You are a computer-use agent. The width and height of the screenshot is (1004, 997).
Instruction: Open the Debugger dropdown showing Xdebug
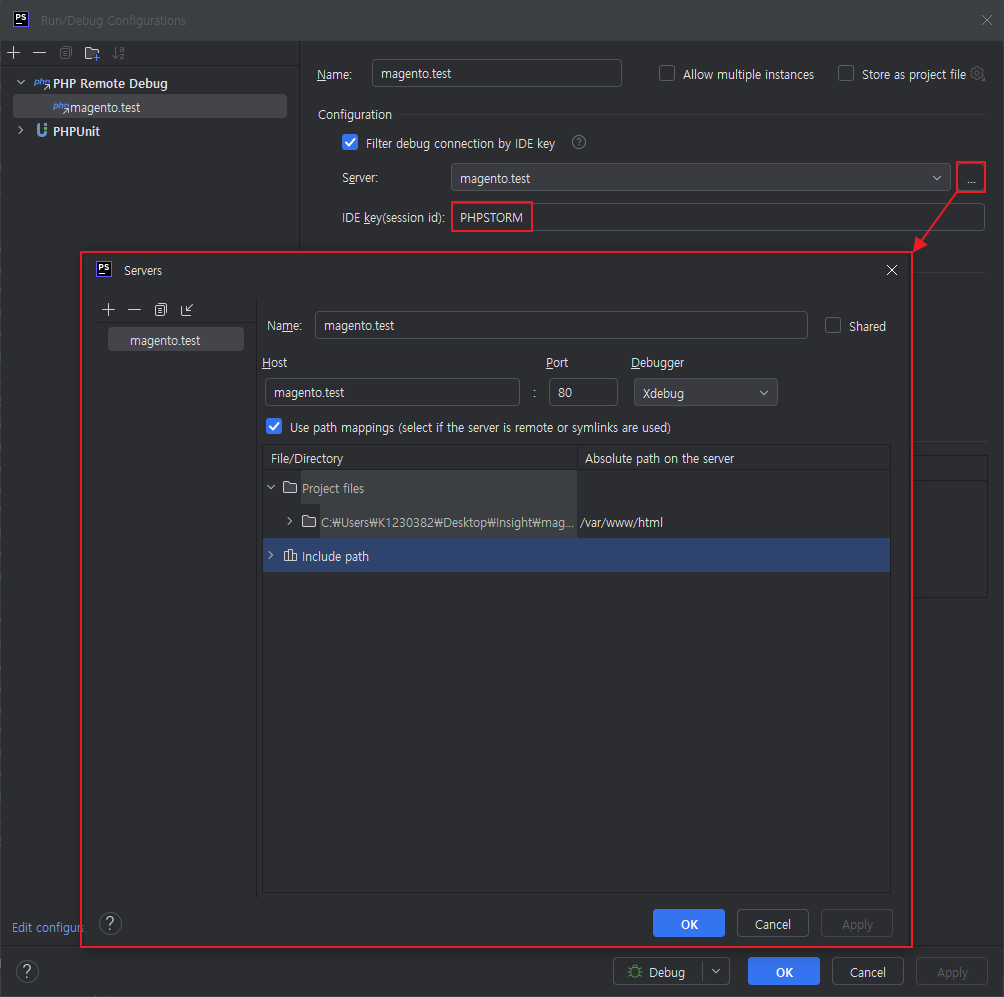click(706, 393)
